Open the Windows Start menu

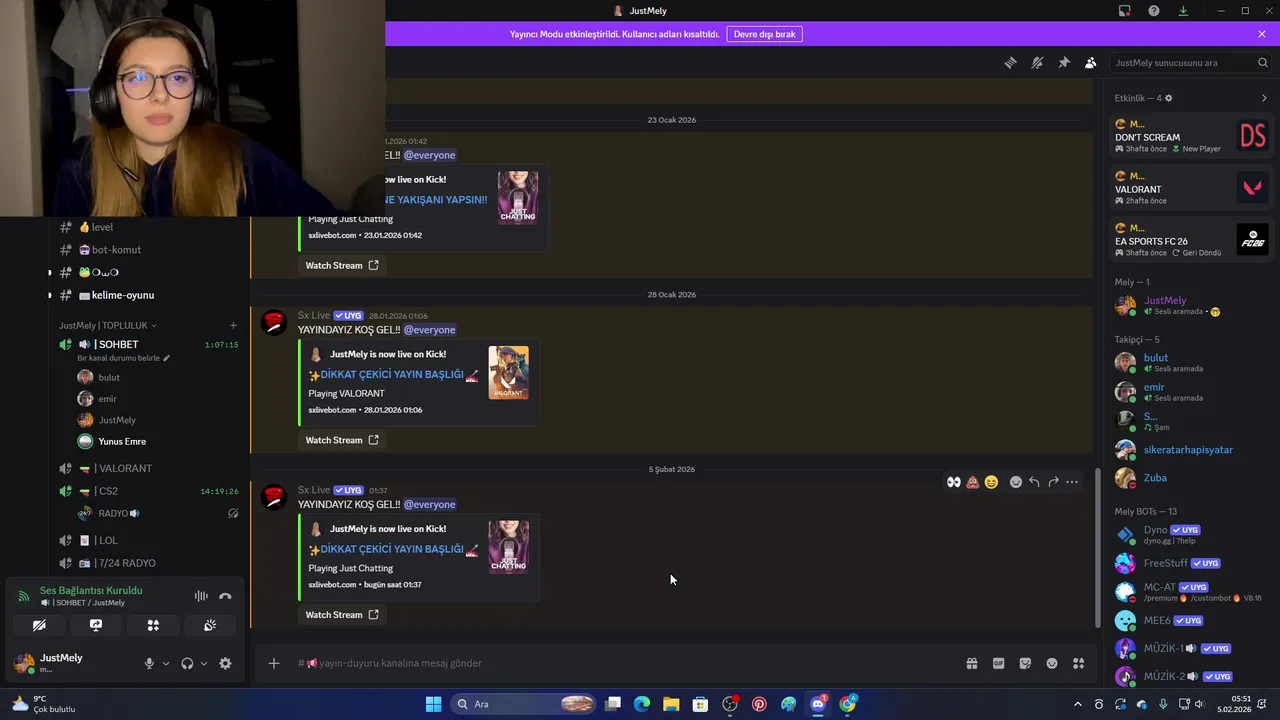[x=433, y=704]
